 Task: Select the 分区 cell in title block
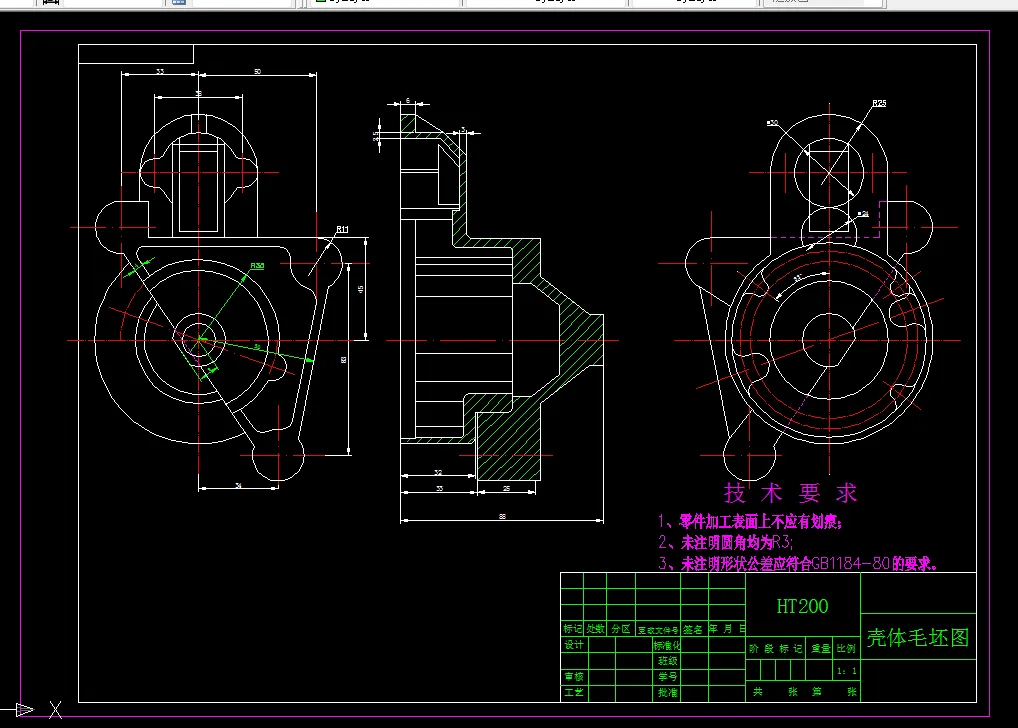click(x=621, y=629)
